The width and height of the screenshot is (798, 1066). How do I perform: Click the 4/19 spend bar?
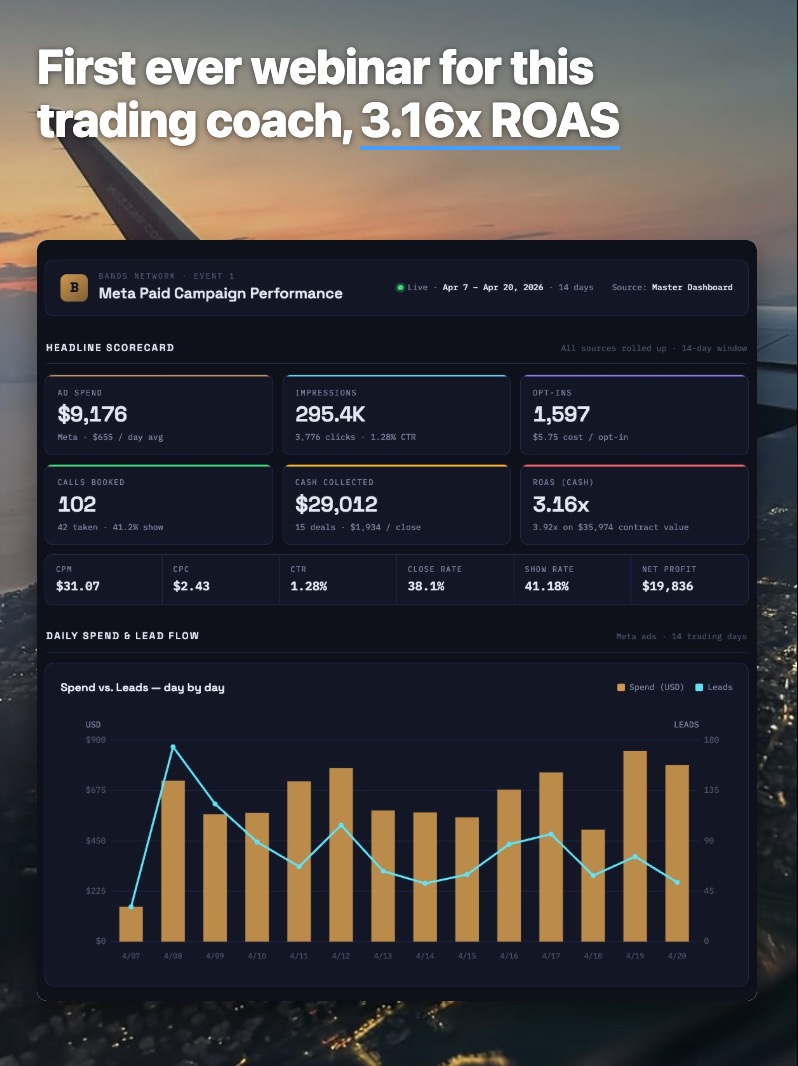635,846
